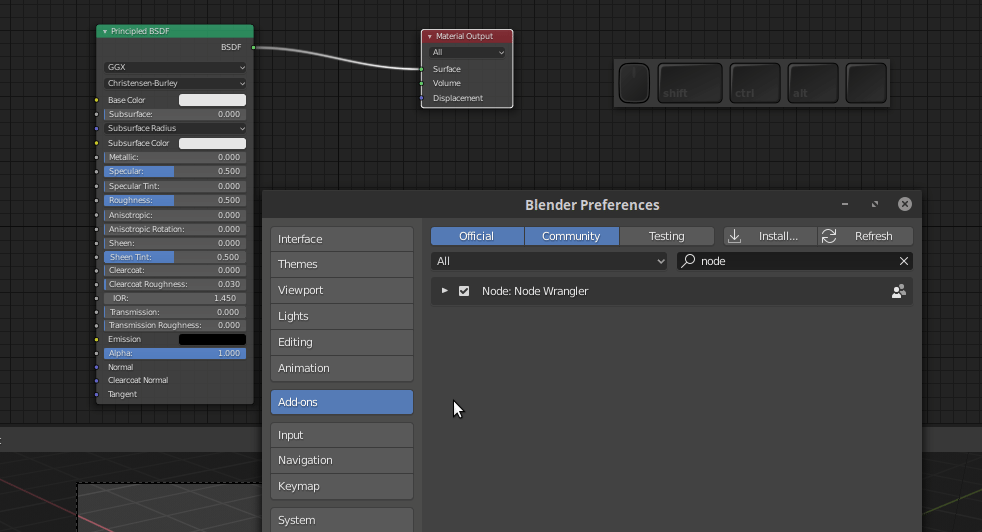The image size is (982, 532).
Task: Click the Transmission value field
Action: pos(175,312)
